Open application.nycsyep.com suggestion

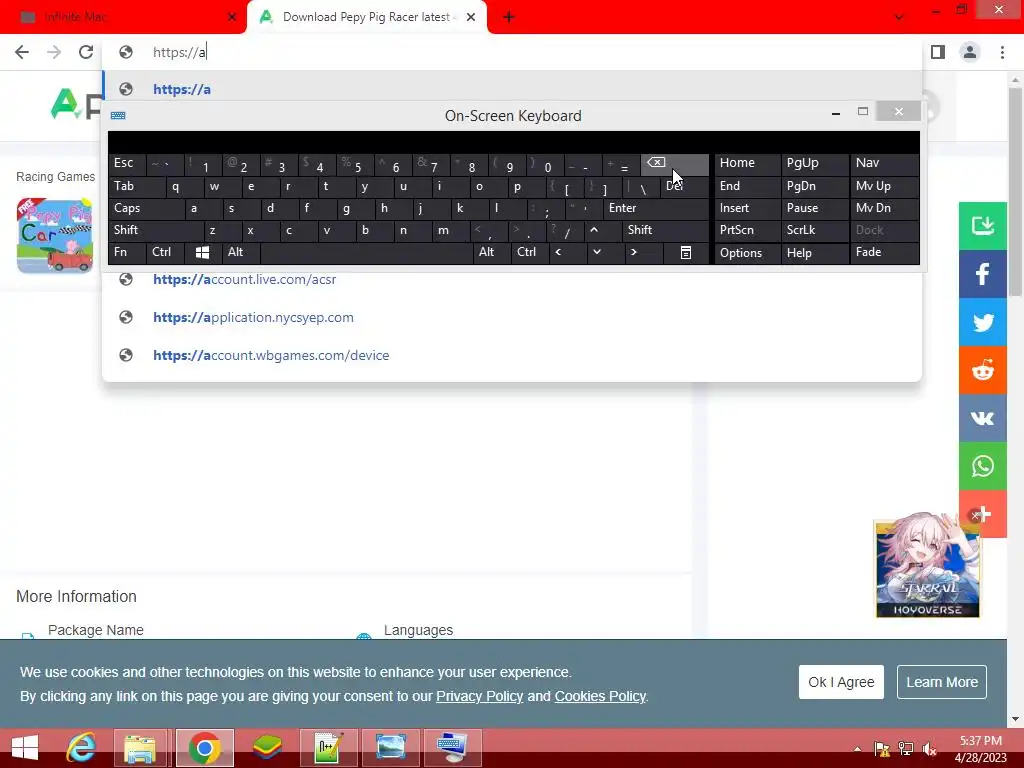(513, 317)
